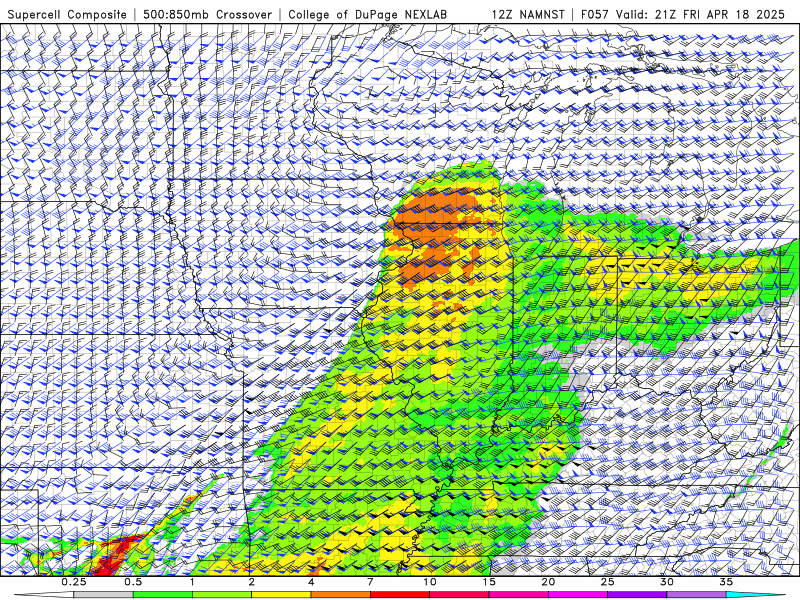Click the '1' legend label

coord(192,582)
